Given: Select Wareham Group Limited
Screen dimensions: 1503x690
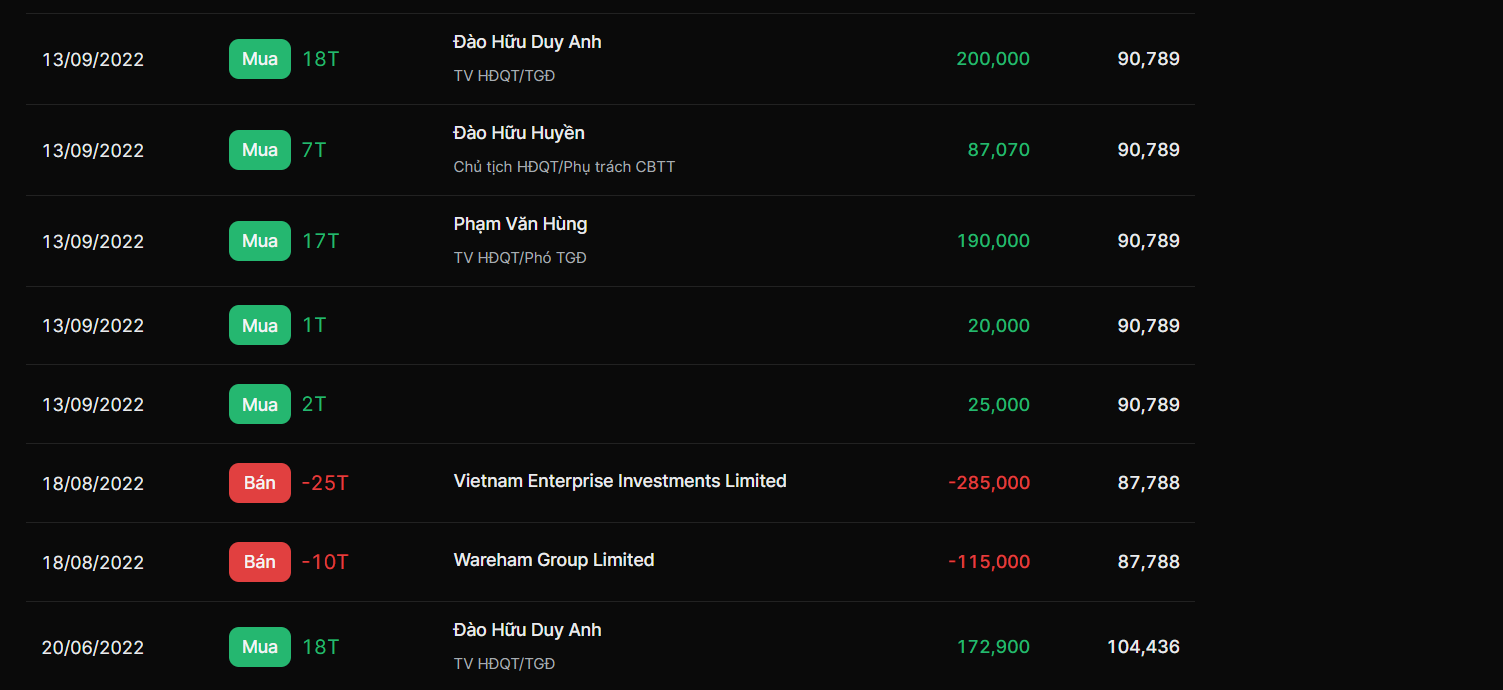Looking at the screenshot, I should [554, 560].
